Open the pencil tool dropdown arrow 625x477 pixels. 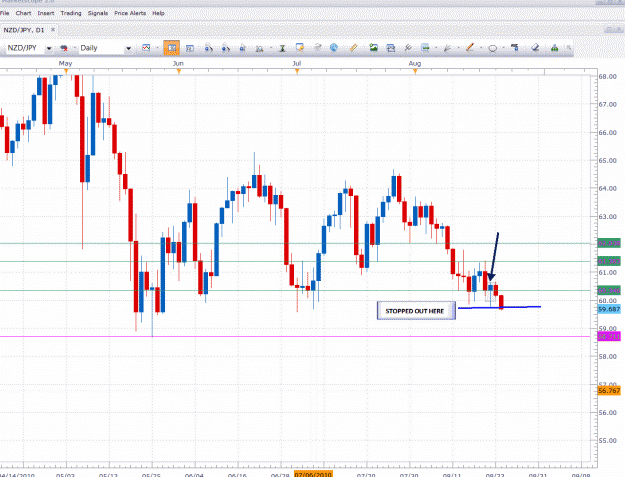pyautogui.click(x=481, y=48)
